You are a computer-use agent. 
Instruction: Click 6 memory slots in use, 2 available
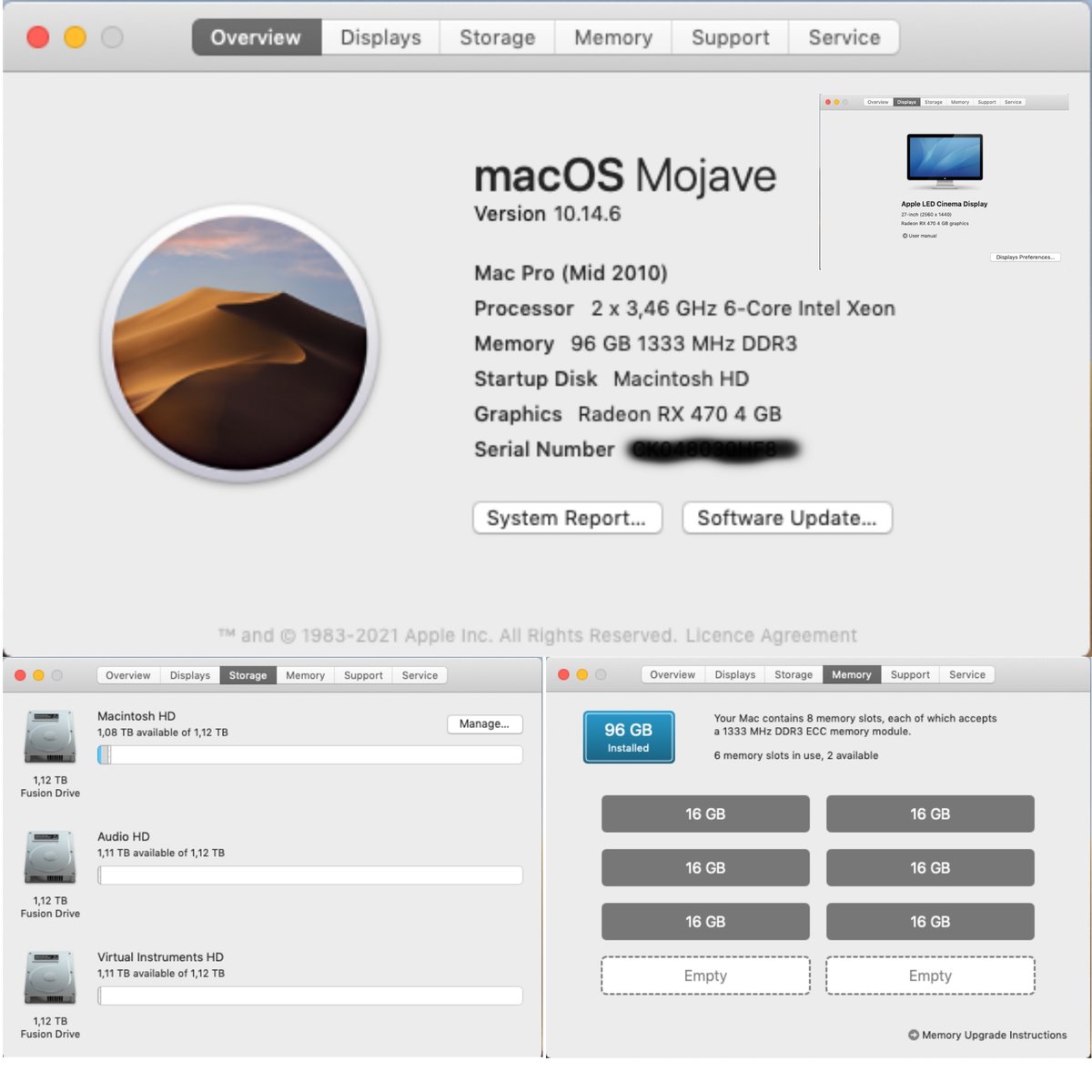coord(796,755)
